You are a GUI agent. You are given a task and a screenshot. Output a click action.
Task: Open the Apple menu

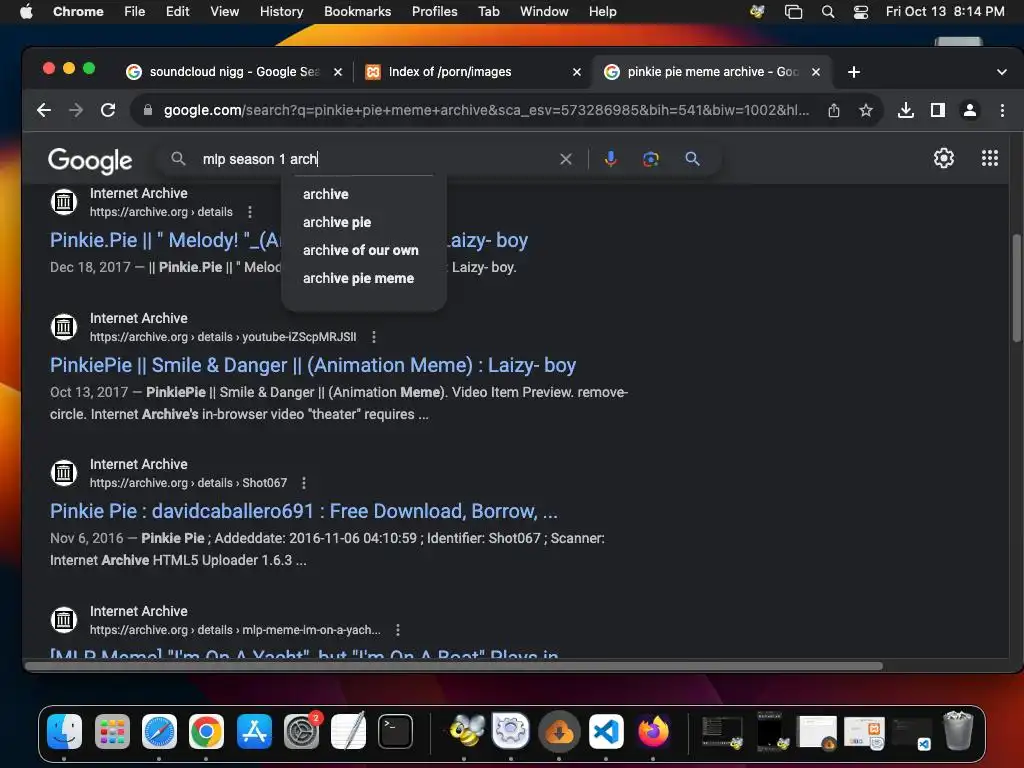[26, 11]
